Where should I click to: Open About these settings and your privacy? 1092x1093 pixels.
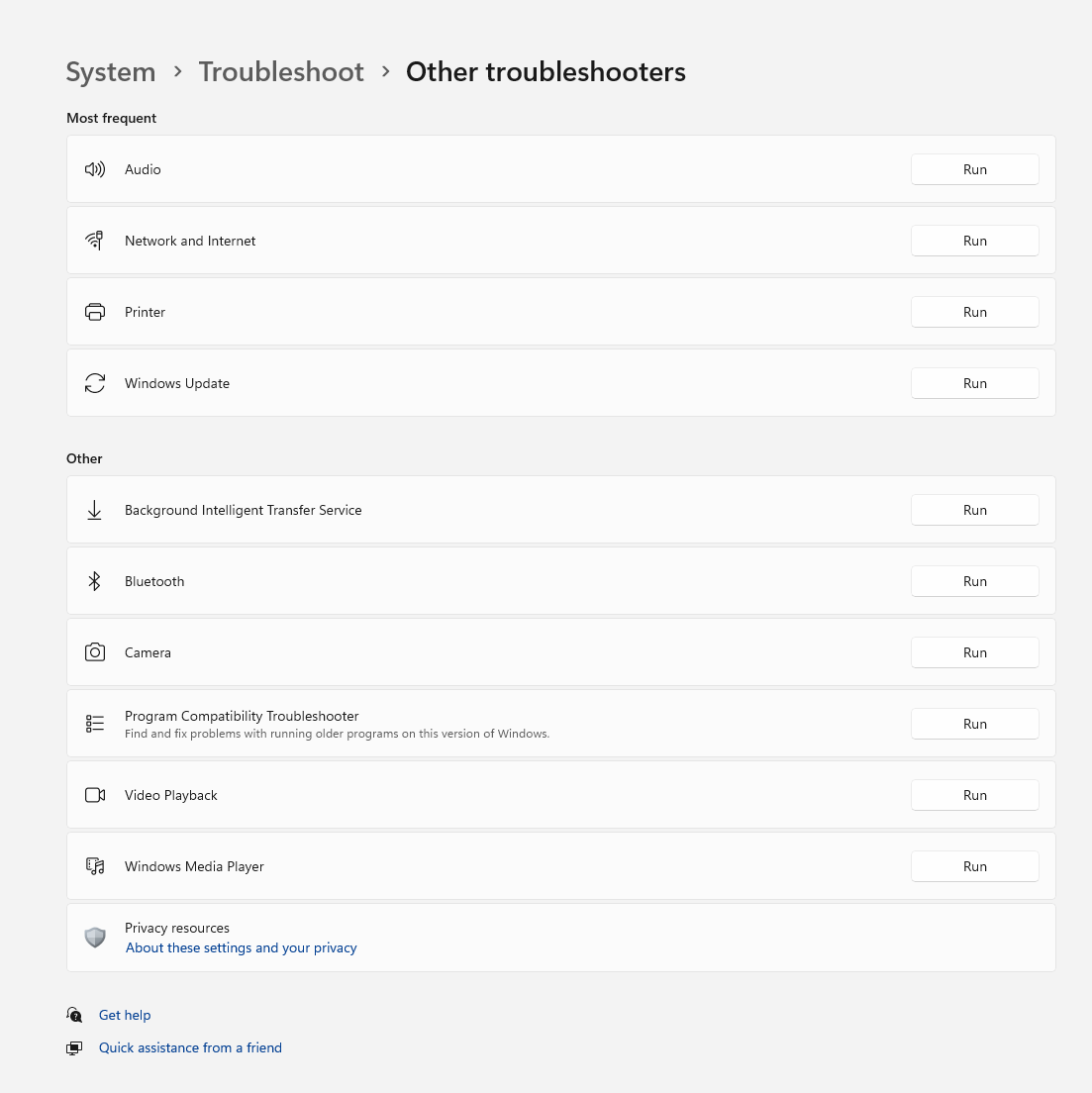pyautogui.click(x=242, y=948)
